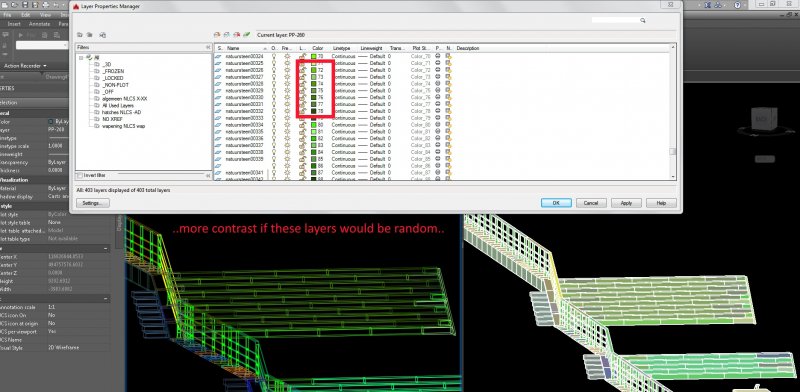The height and width of the screenshot is (392, 800).
Task: Collapse the Filters panel with double chevron
Action: (208, 47)
